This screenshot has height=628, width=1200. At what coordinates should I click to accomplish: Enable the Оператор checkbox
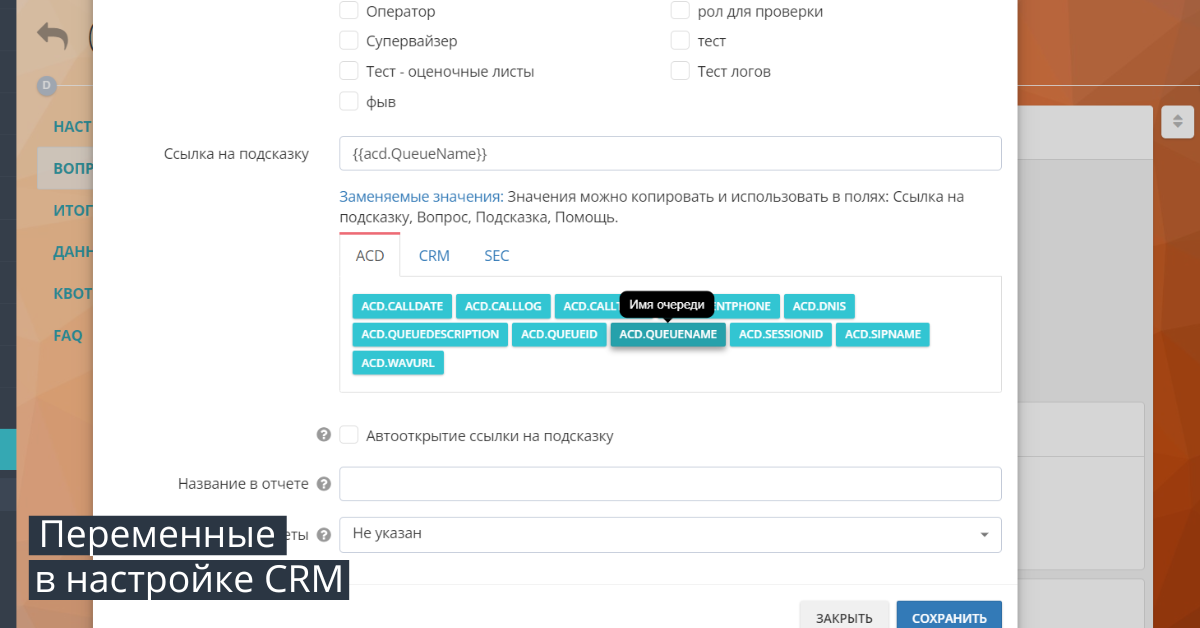tap(349, 10)
